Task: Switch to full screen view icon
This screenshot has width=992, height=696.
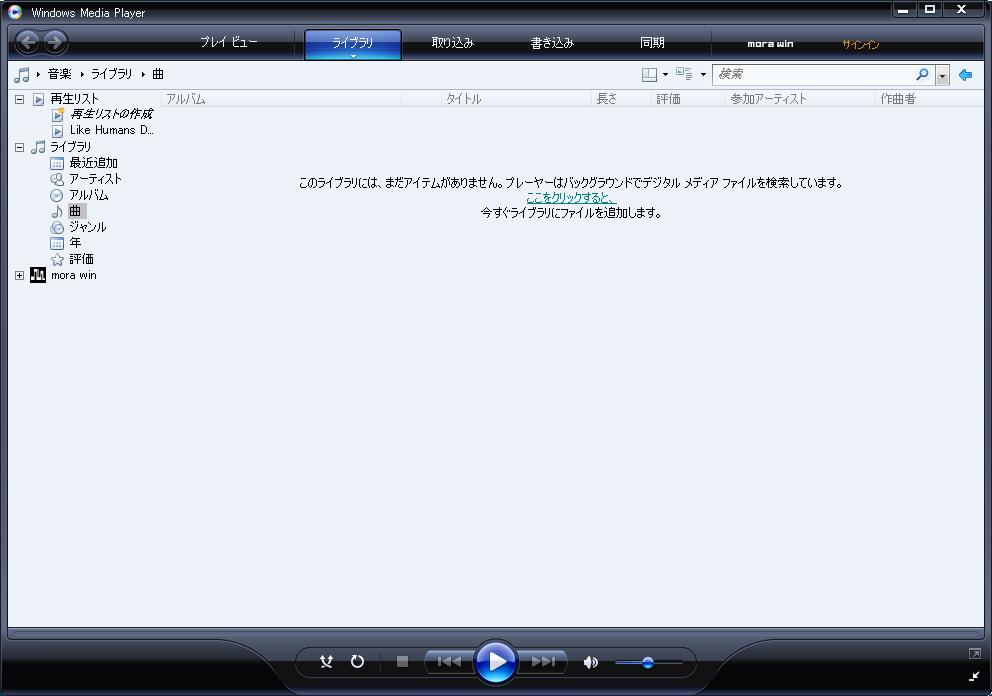Action: [974, 654]
